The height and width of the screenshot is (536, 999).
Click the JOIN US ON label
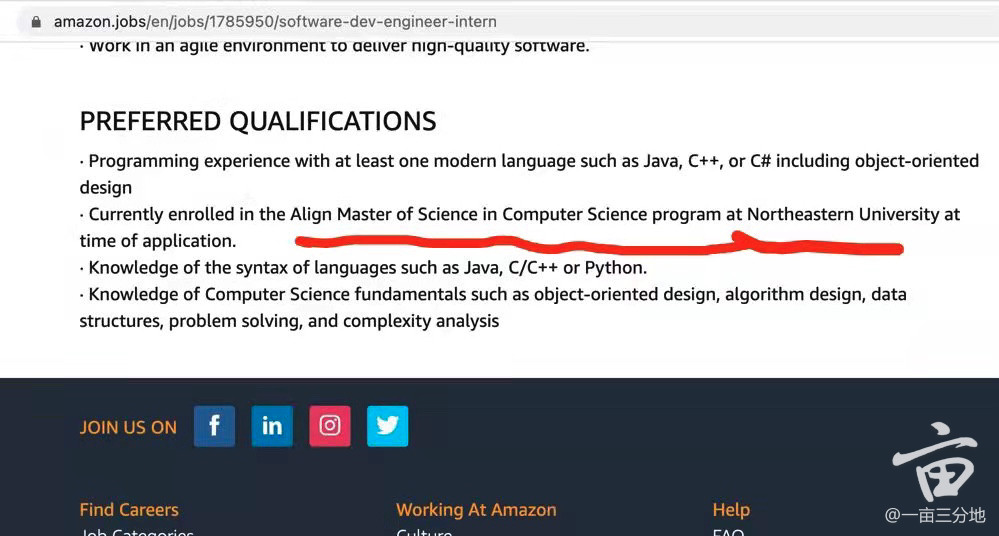[128, 427]
